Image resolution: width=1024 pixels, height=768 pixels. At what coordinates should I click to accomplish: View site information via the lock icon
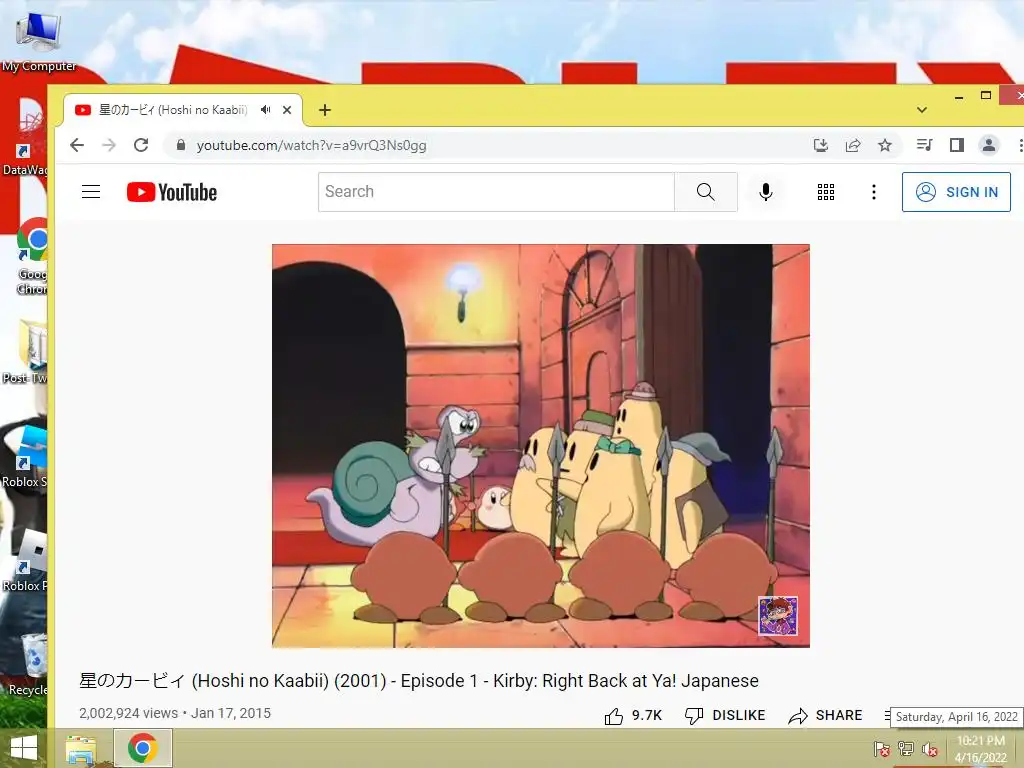pos(181,145)
